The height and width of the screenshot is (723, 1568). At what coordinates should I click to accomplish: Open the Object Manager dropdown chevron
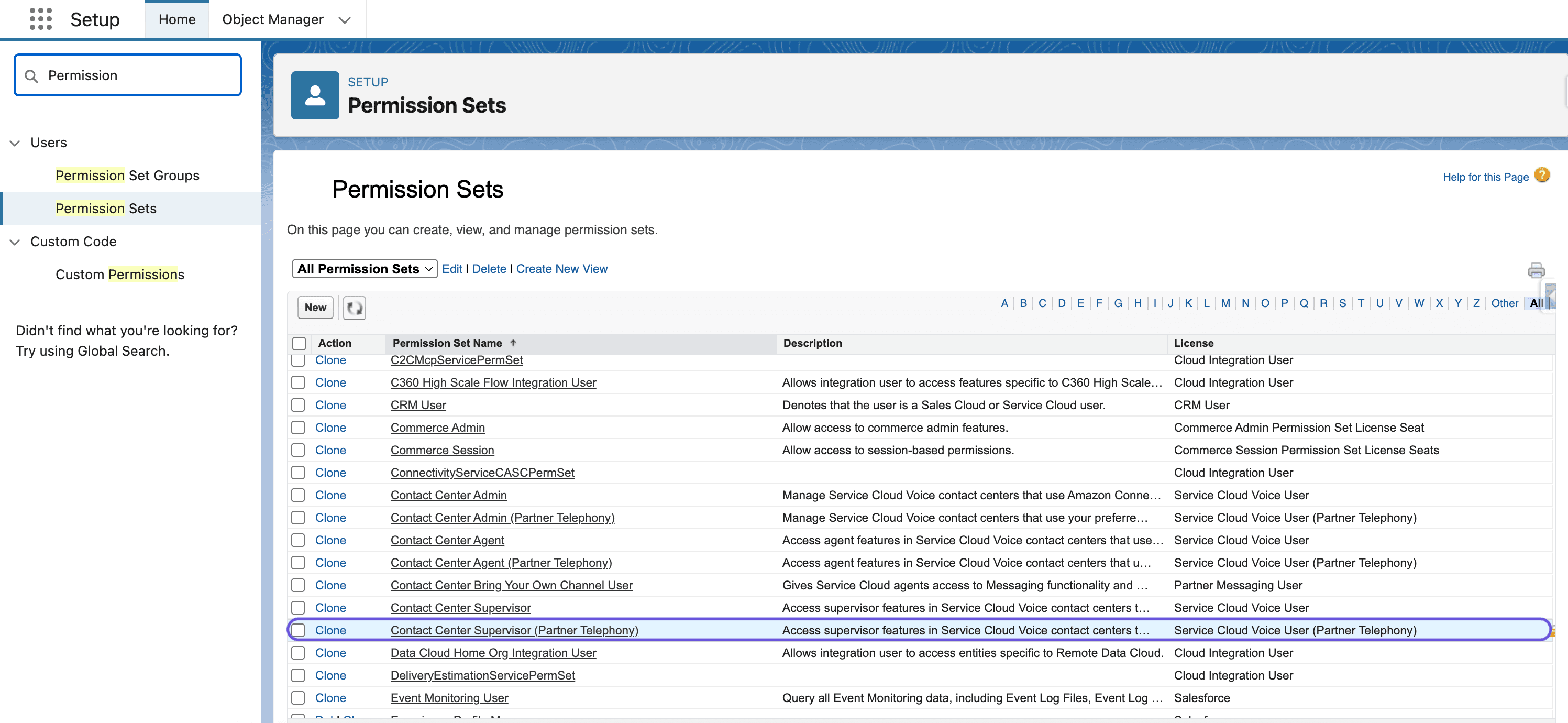click(345, 19)
